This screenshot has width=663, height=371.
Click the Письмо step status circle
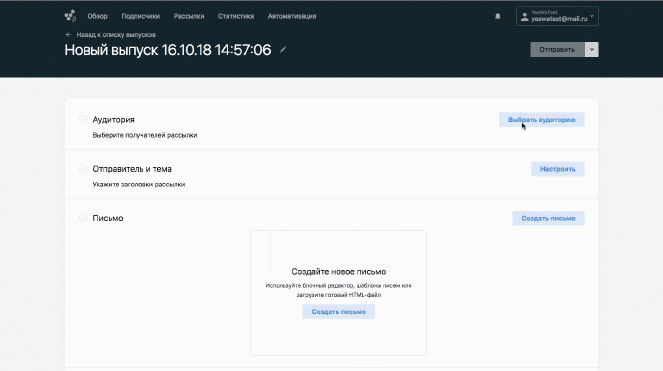click(83, 218)
